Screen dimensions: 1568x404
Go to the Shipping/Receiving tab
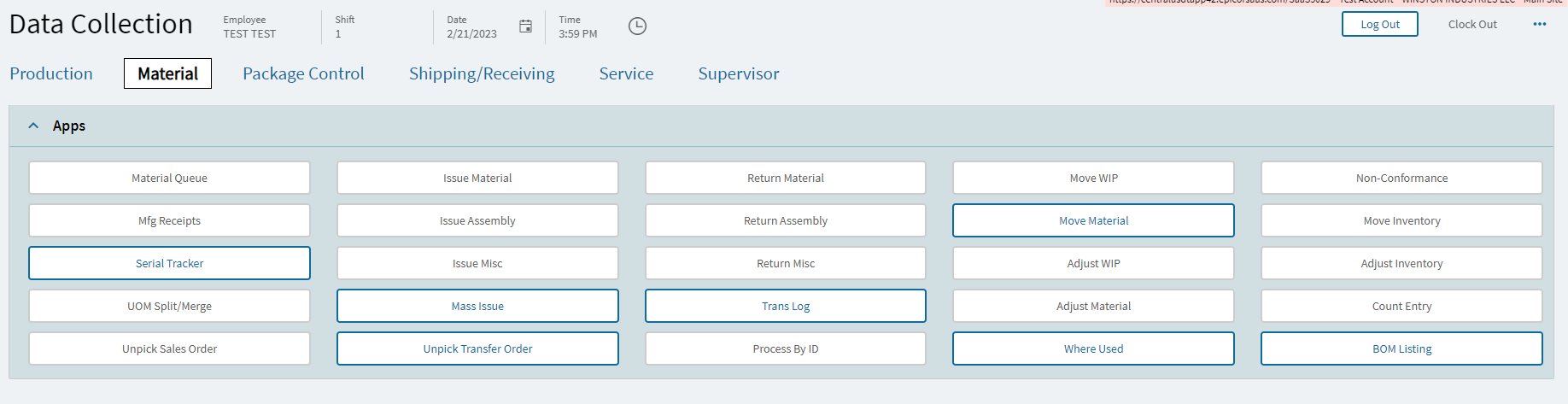coord(482,73)
